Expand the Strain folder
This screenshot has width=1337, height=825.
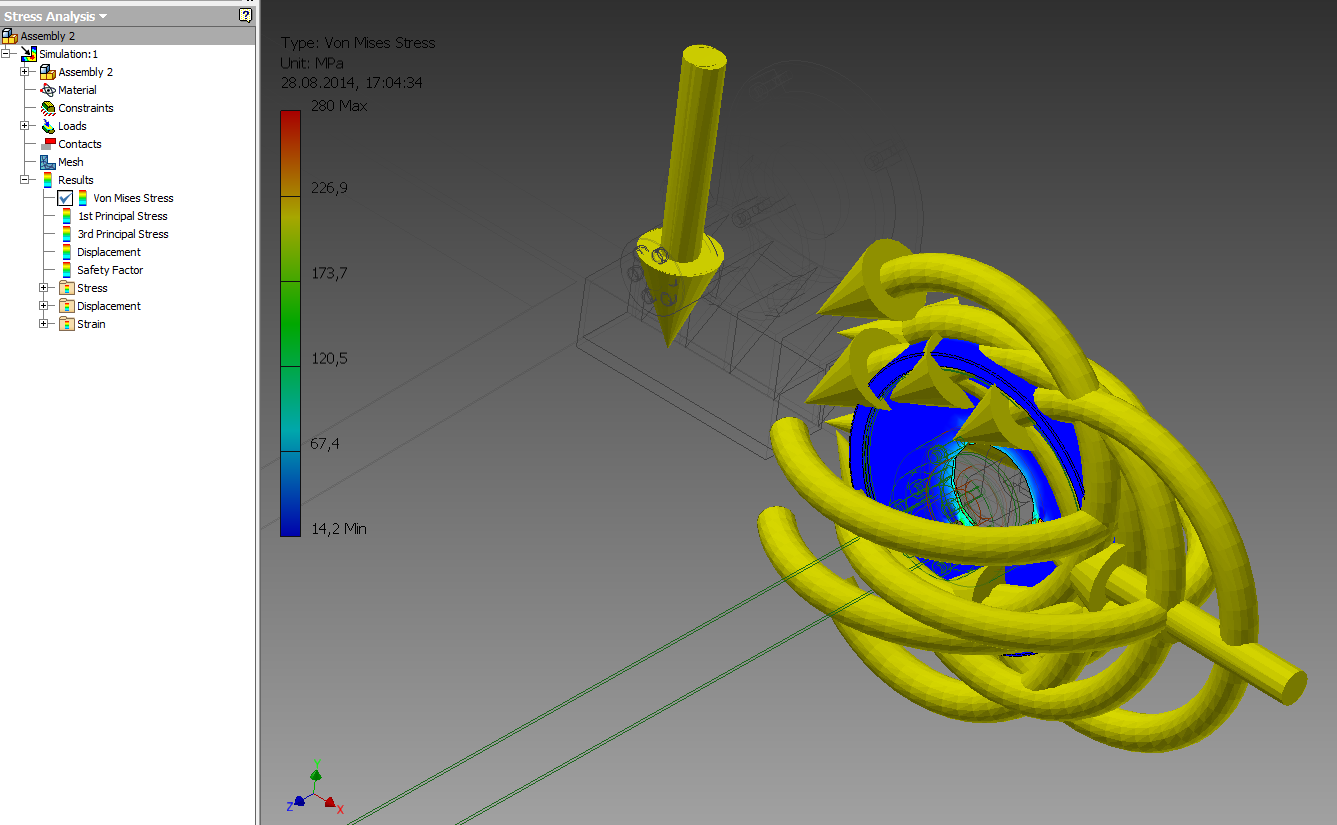(44, 324)
